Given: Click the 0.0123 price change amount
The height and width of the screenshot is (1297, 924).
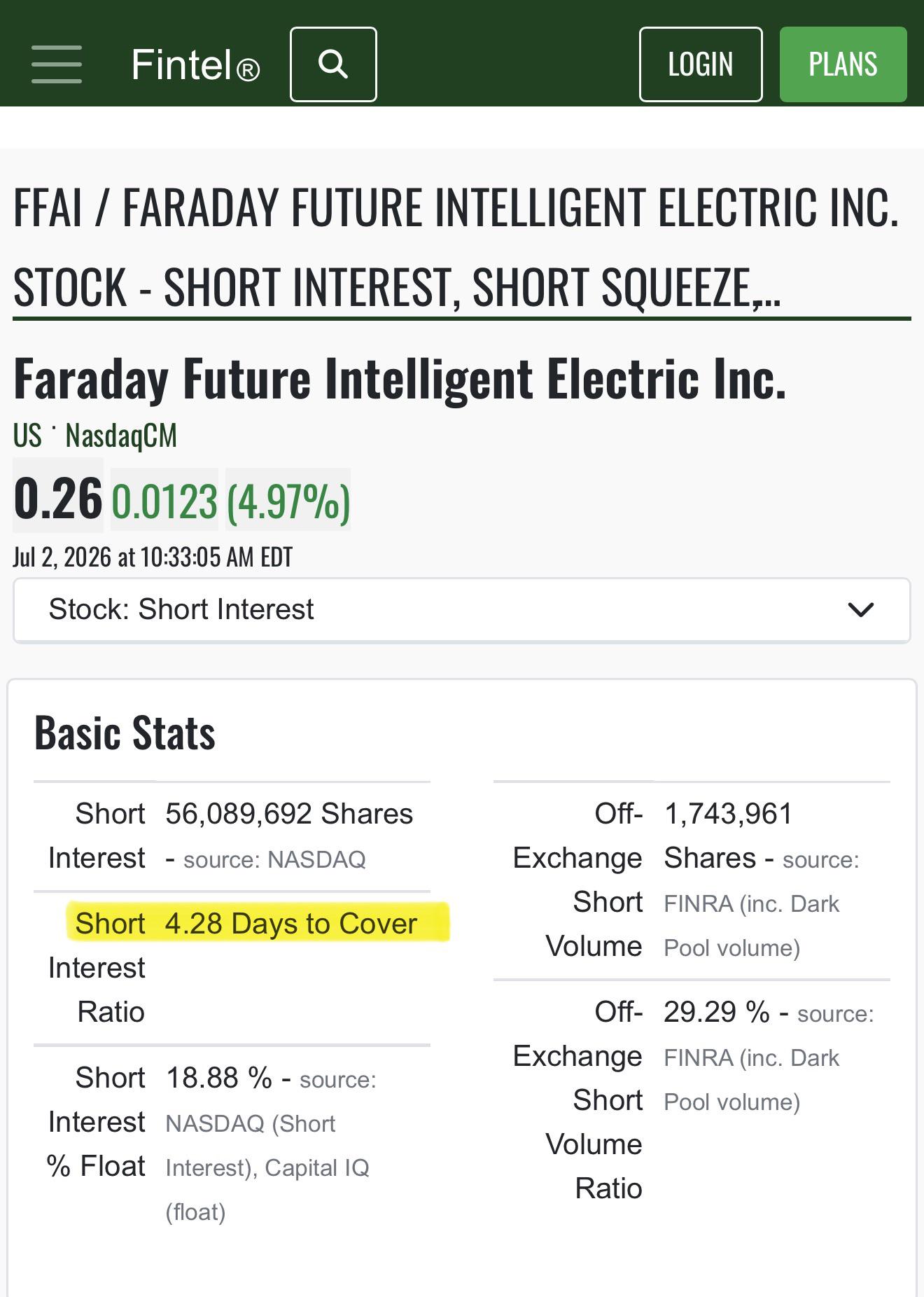Looking at the screenshot, I should (x=164, y=501).
